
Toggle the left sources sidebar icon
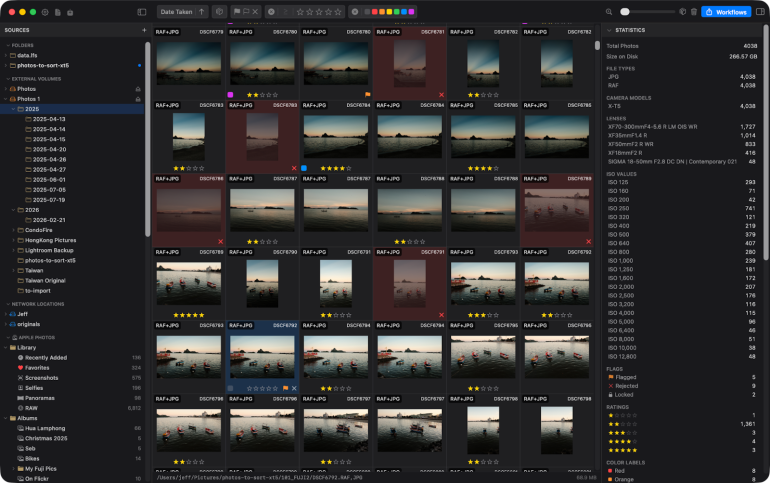click(142, 12)
